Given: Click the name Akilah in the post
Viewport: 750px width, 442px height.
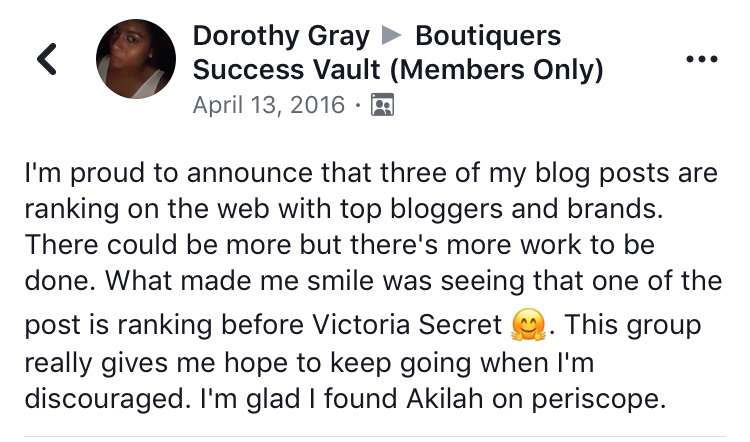Looking at the screenshot, I should (x=445, y=398).
